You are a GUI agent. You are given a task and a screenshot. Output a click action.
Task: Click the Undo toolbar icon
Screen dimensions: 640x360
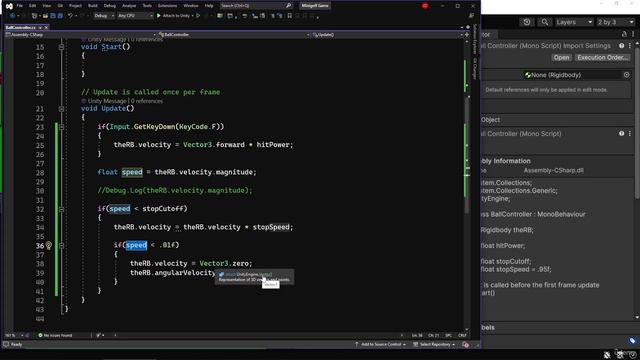tap(70, 16)
